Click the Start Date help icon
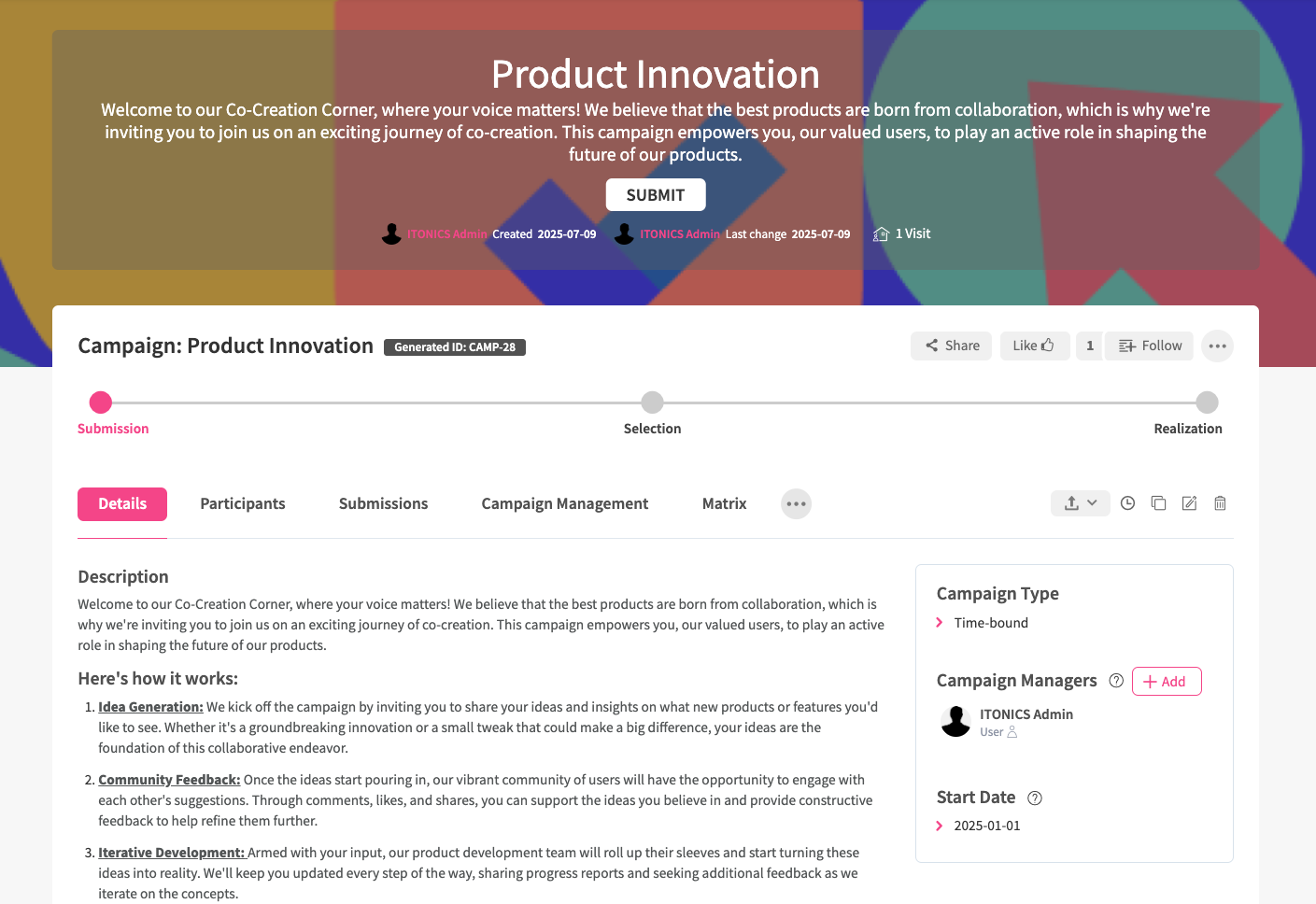Screen dimensions: 1316x904 1035,798
